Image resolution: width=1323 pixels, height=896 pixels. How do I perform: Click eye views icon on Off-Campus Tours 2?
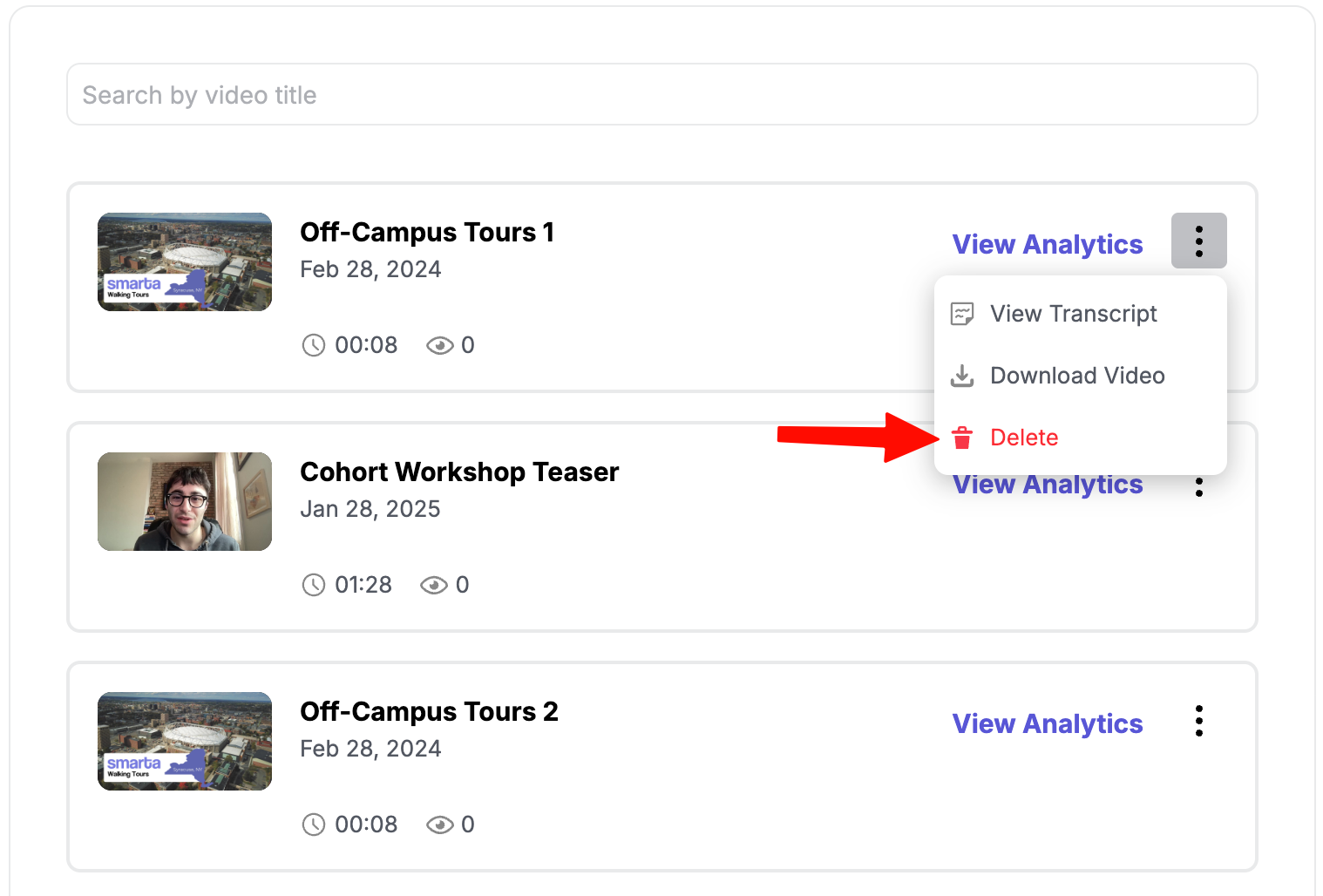point(439,825)
